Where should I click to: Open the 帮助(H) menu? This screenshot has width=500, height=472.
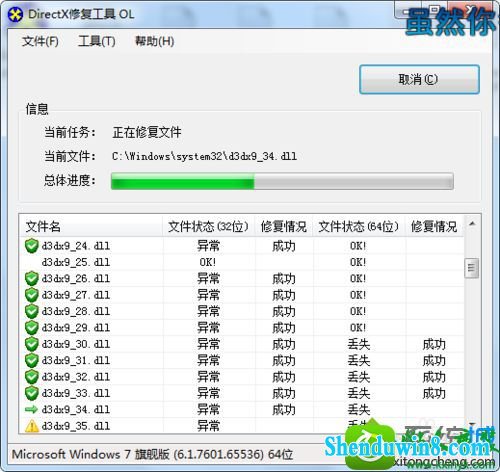(x=154, y=41)
